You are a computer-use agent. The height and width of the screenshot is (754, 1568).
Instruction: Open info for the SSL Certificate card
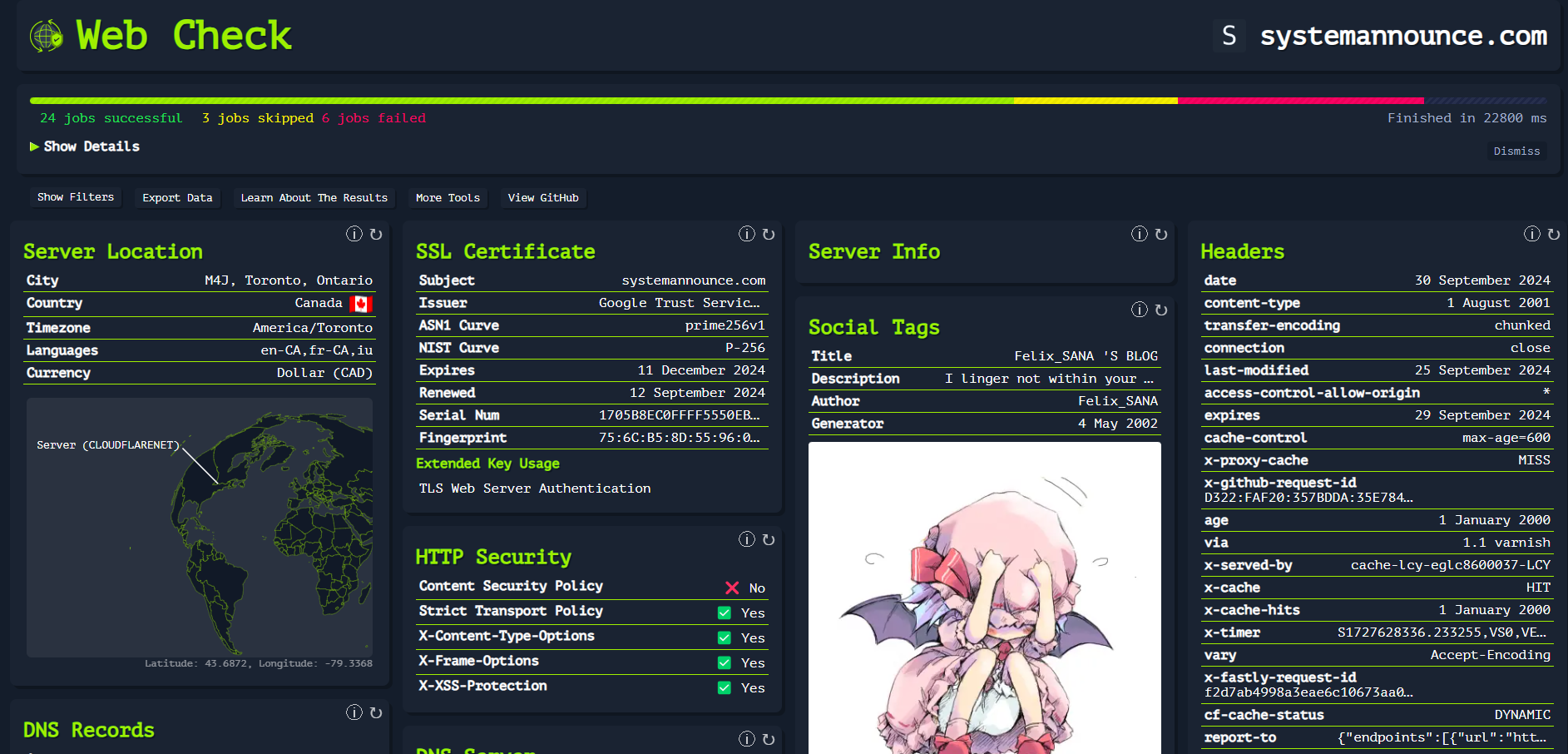point(747,234)
